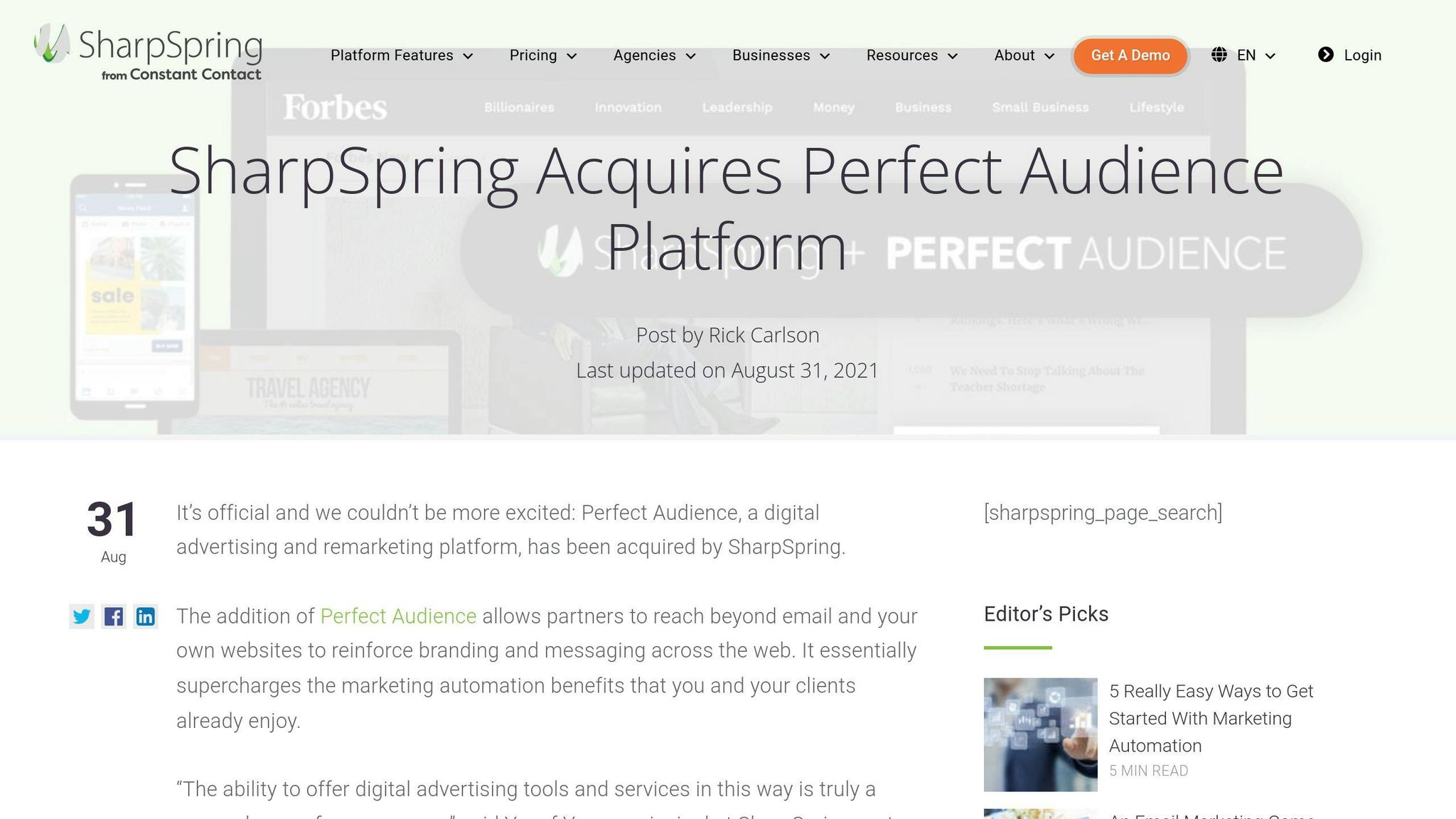Open the marketing automation article thumbnail

pos(1041,734)
